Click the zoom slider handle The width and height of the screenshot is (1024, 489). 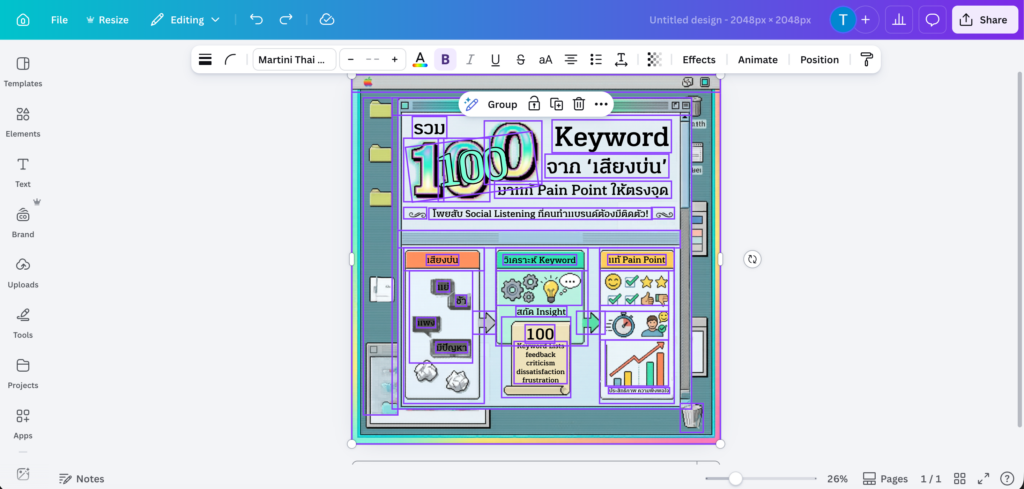click(x=735, y=479)
